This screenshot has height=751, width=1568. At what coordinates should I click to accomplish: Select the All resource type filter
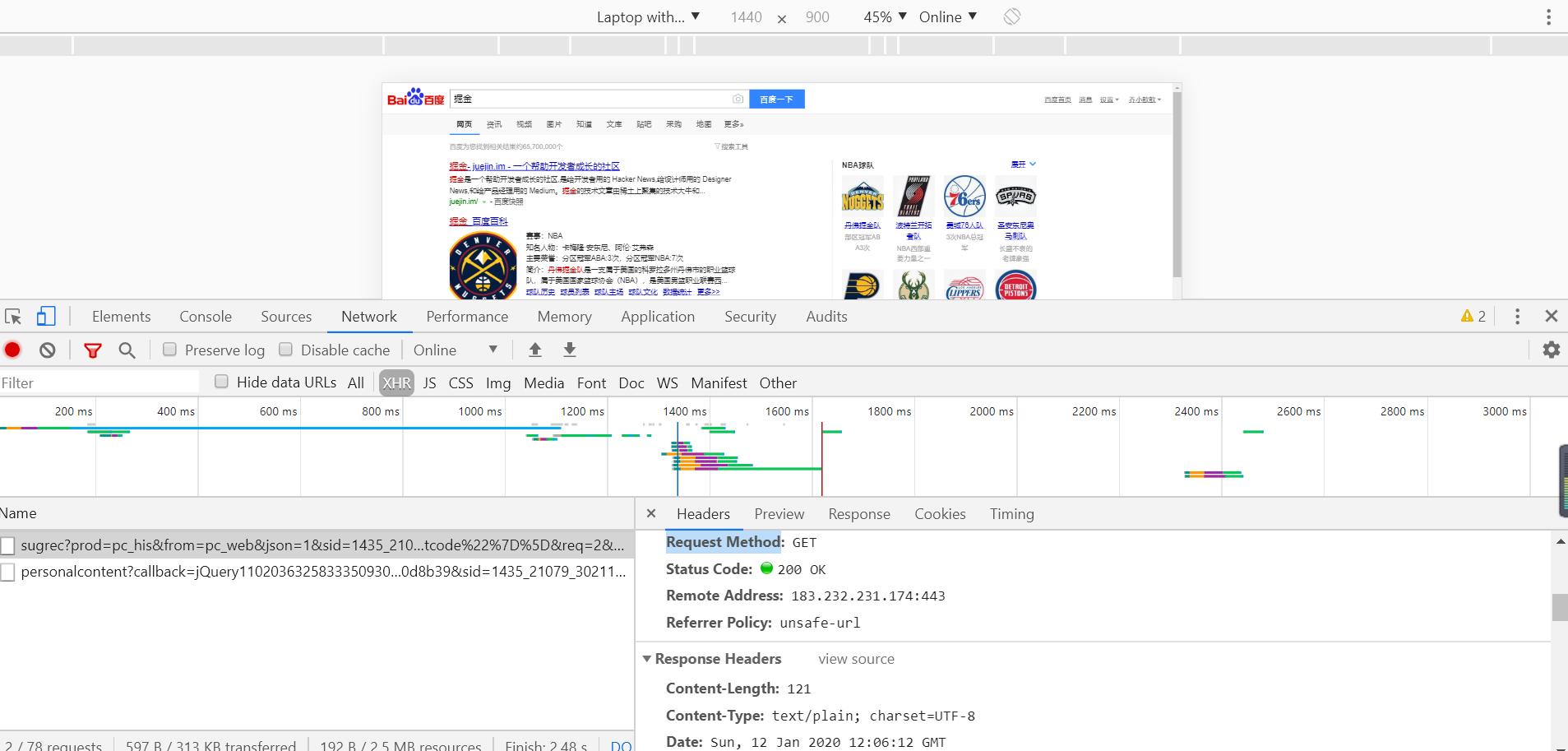pos(355,382)
